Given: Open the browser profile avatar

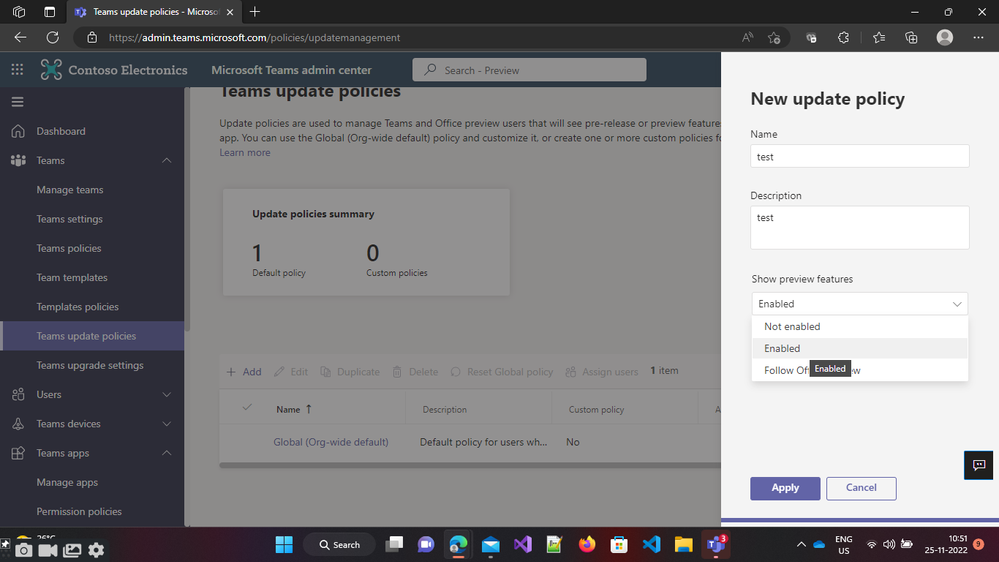Looking at the screenshot, I should 945,38.
